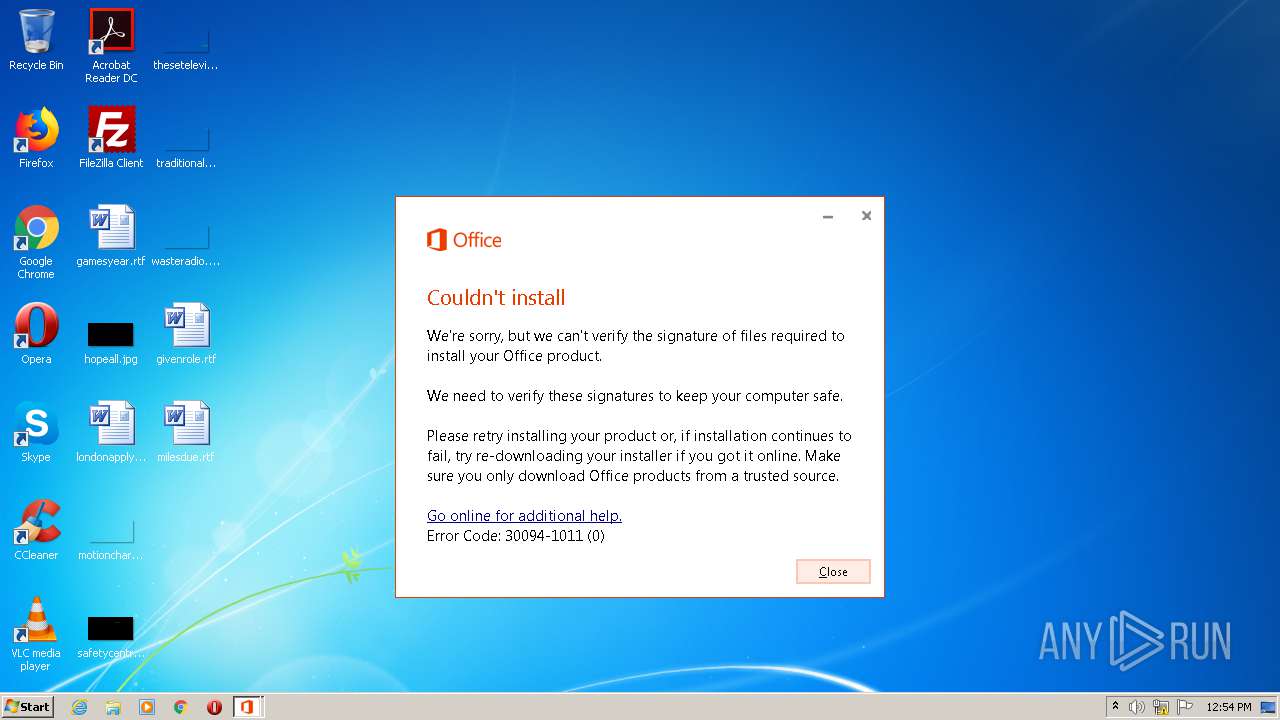Launch Acrobat Reader DC shortcut
This screenshot has height=720, width=1280.
click(111, 45)
